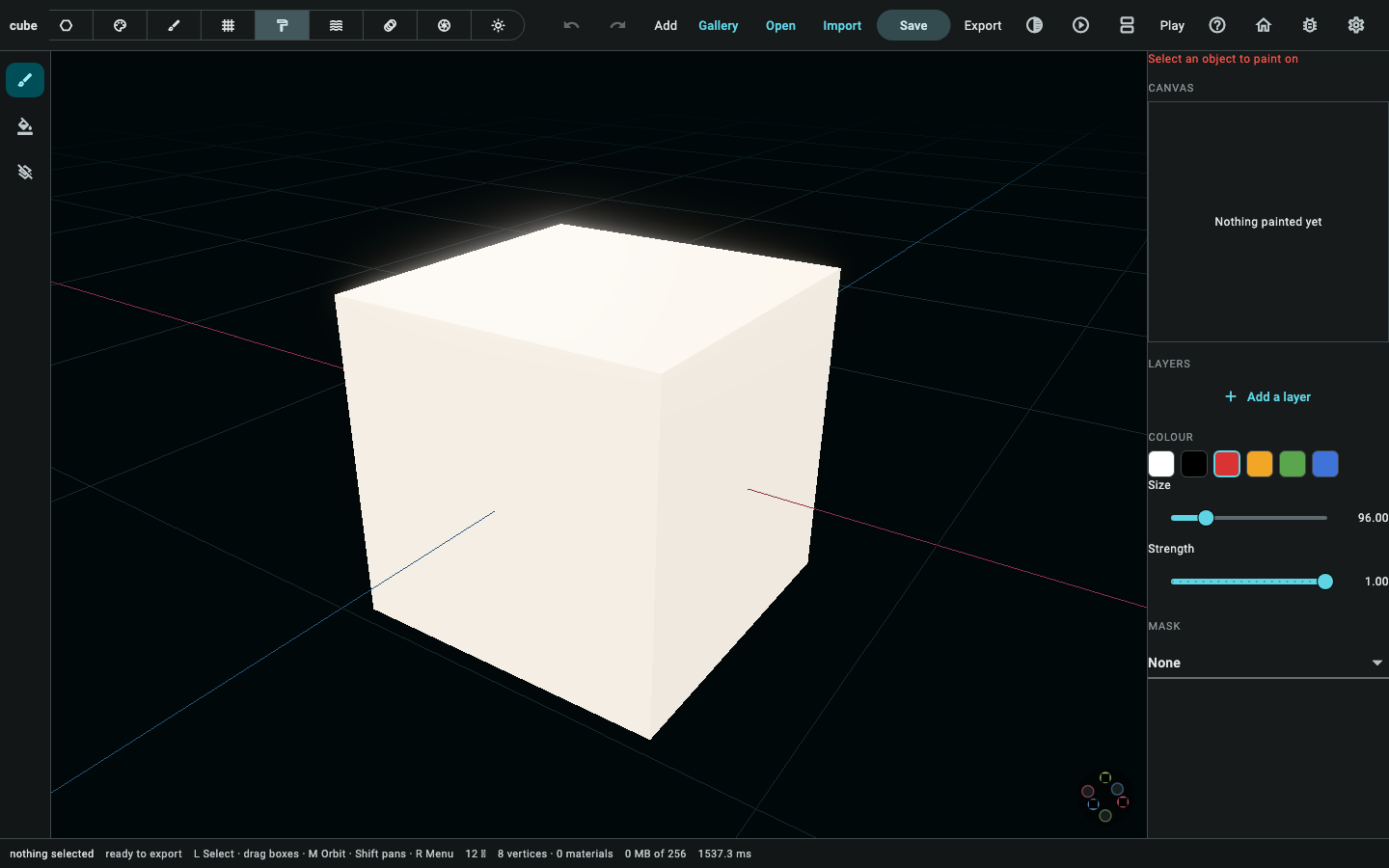Click the Strength value 1.00
This screenshot has width=1389, height=868.
point(1376,582)
